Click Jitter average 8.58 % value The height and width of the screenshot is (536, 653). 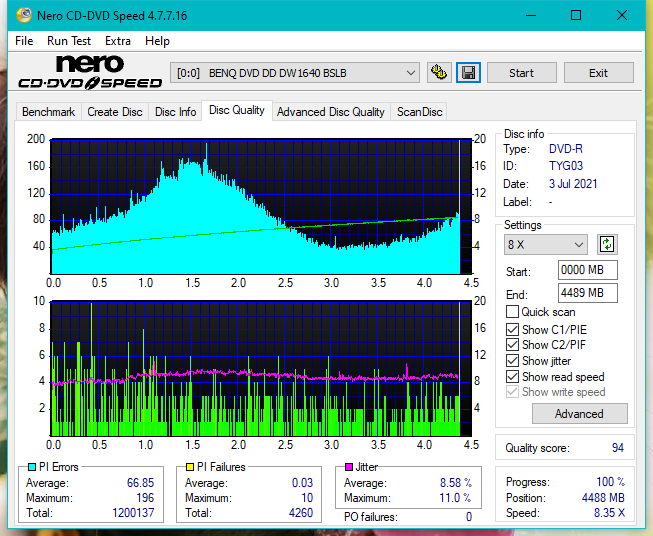tap(456, 483)
